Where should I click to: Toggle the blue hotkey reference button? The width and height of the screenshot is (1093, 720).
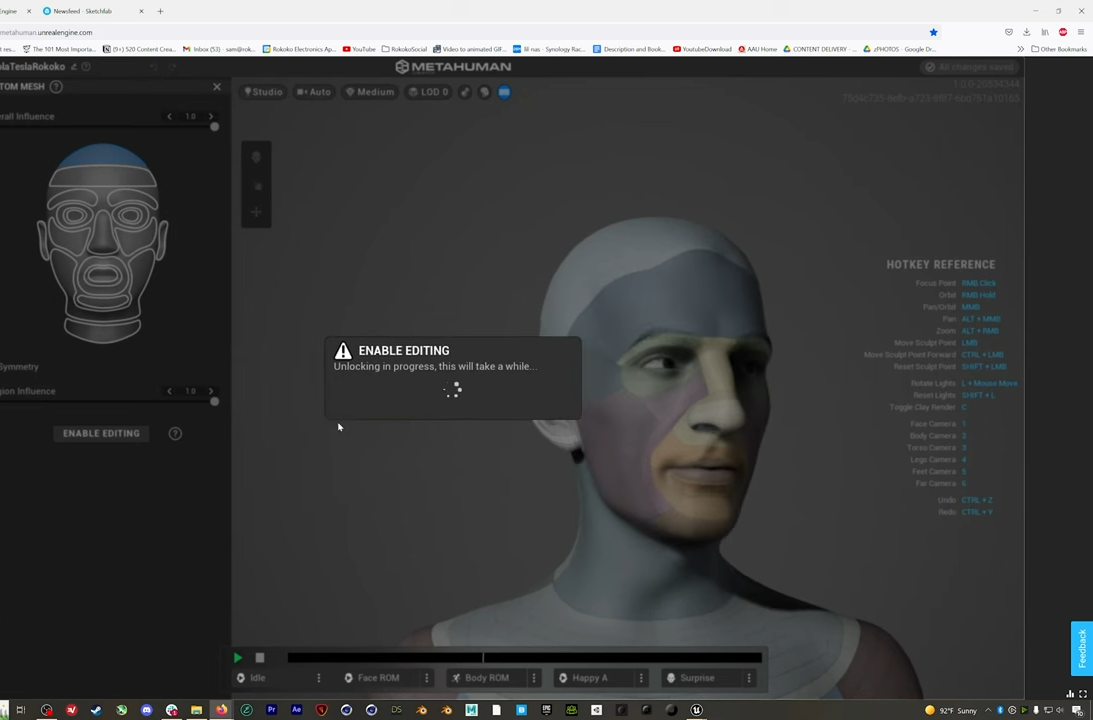pyautogui.click(x=504, y=92)
